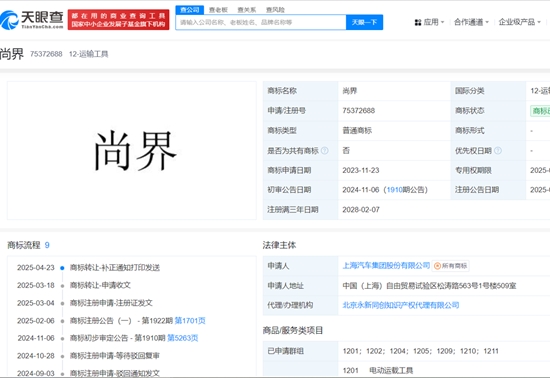
Task: Select the 查关系 search tab
Action: coord(247,10)
